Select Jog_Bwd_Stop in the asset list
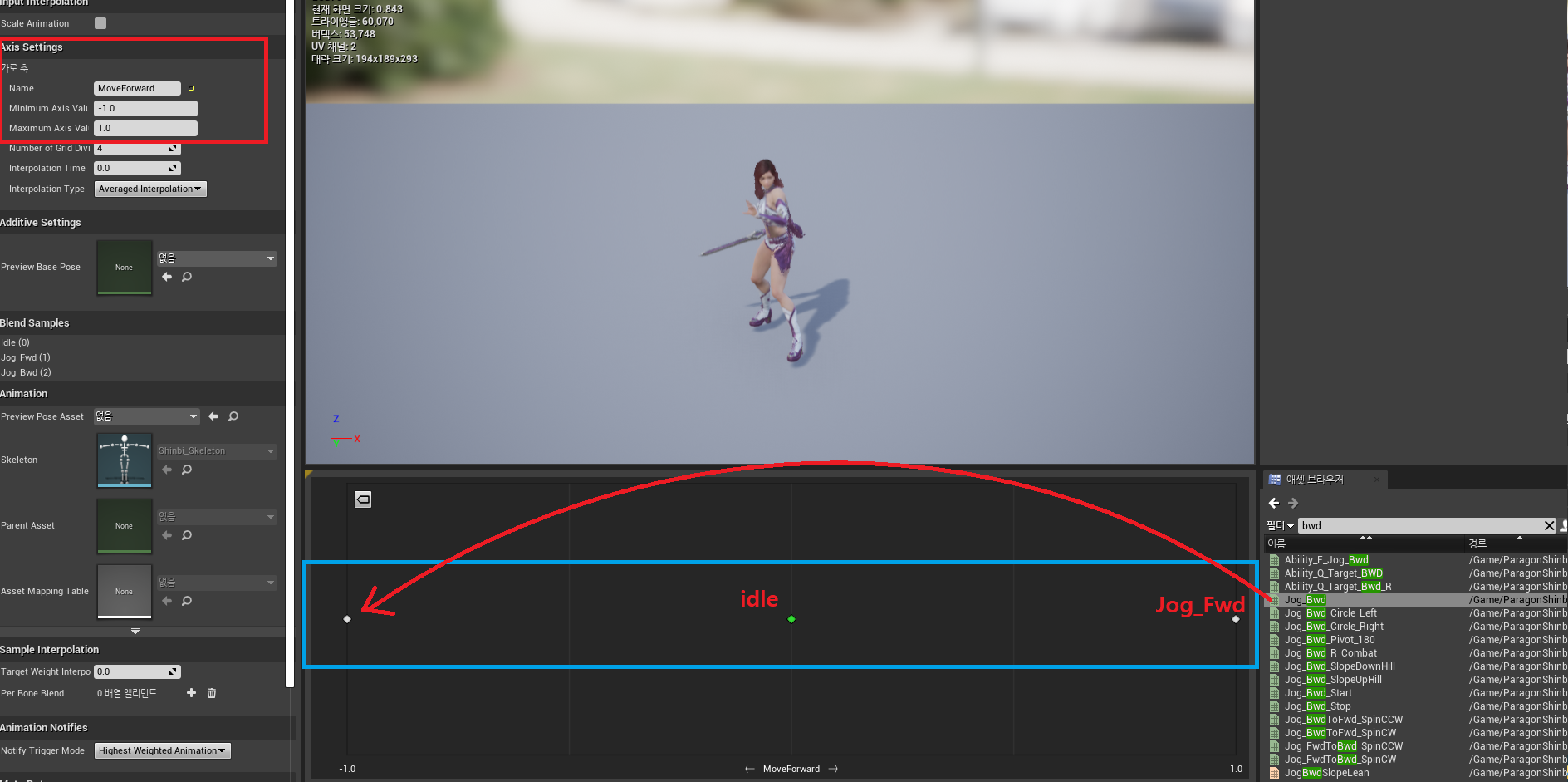This screenshot has width=1568, height=782. coord(1318,706)
